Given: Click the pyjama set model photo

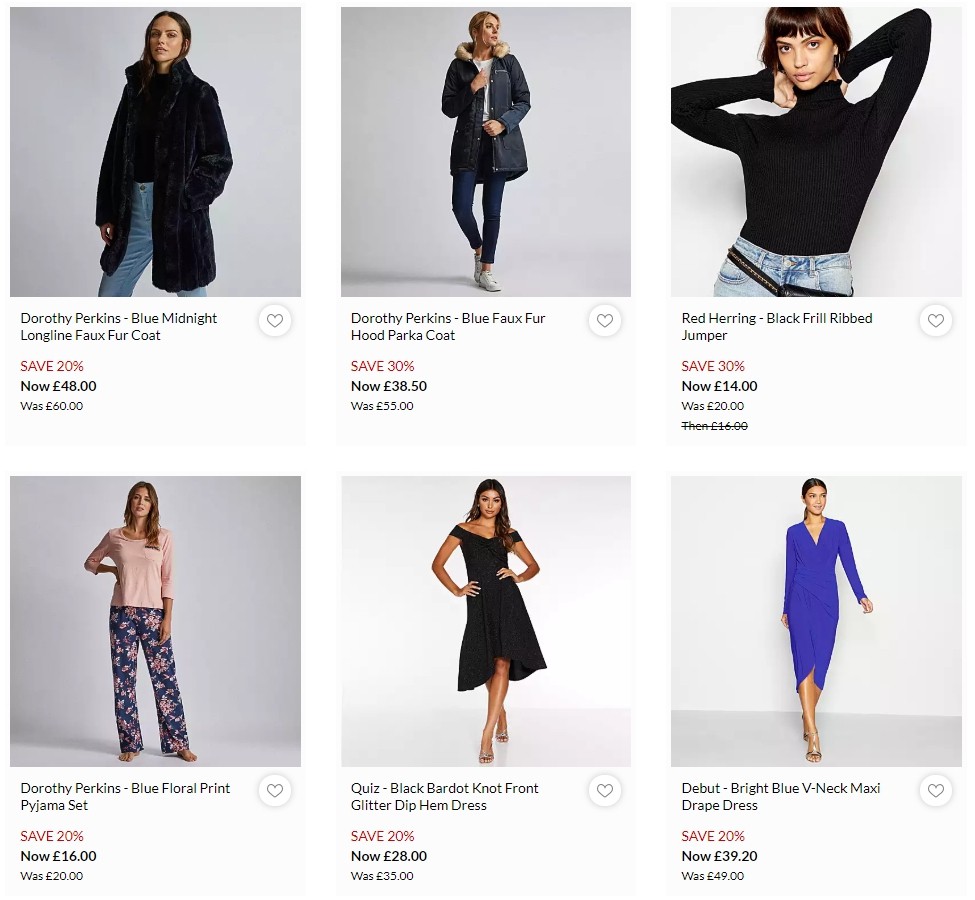Looking at the screenshot, I should coord(155,621).
